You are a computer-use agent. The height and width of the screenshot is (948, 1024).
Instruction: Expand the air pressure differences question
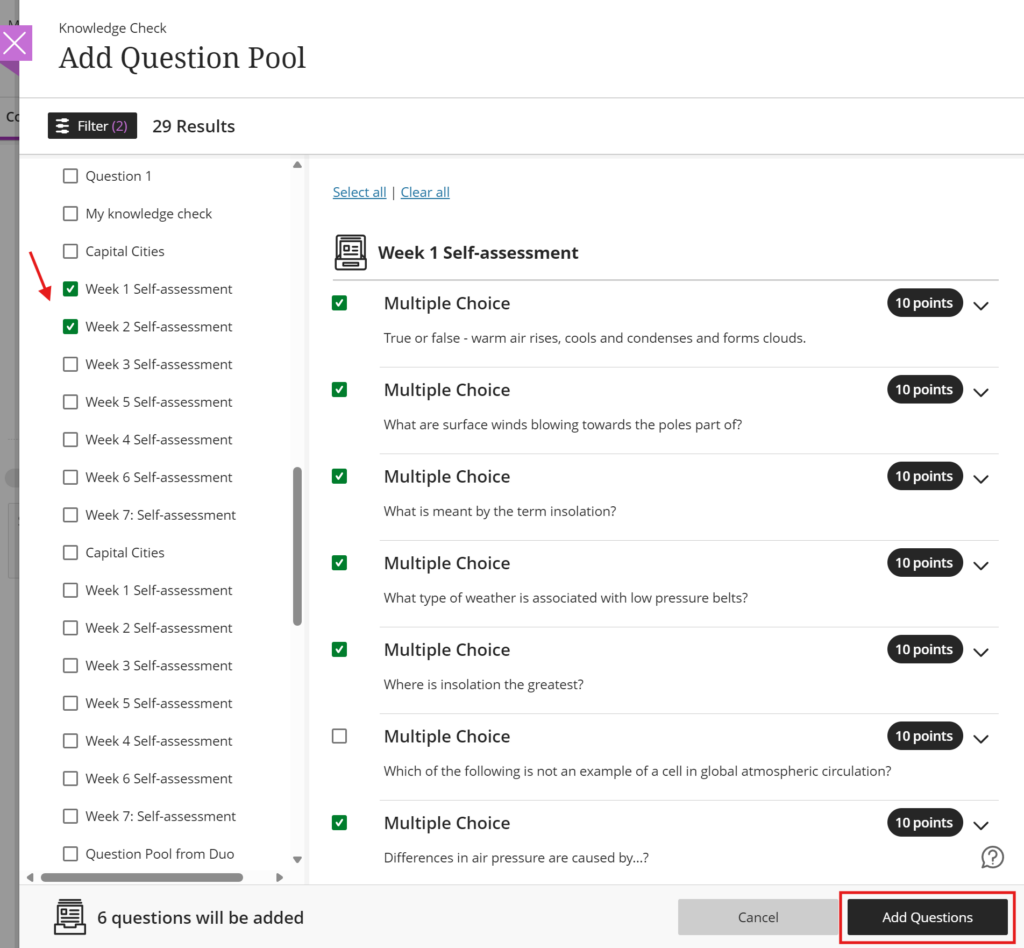click(x=981, y=825)
